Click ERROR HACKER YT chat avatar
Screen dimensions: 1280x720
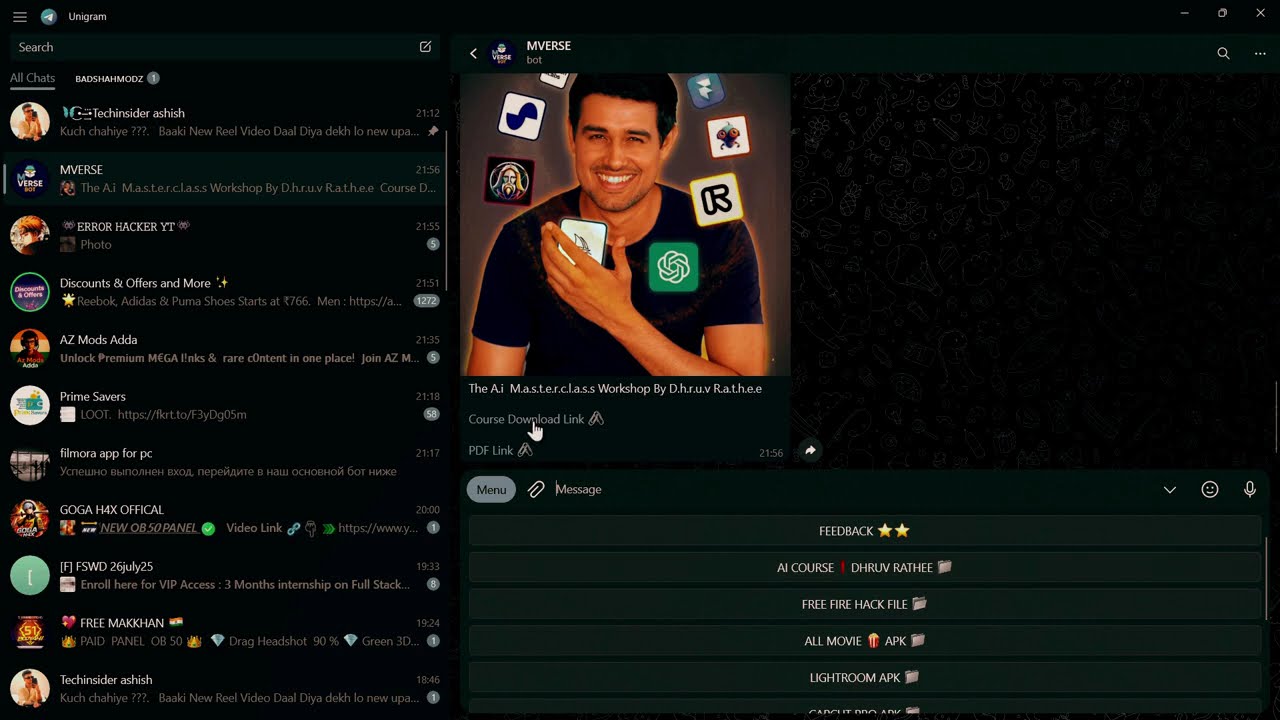(x=30, y=235)
